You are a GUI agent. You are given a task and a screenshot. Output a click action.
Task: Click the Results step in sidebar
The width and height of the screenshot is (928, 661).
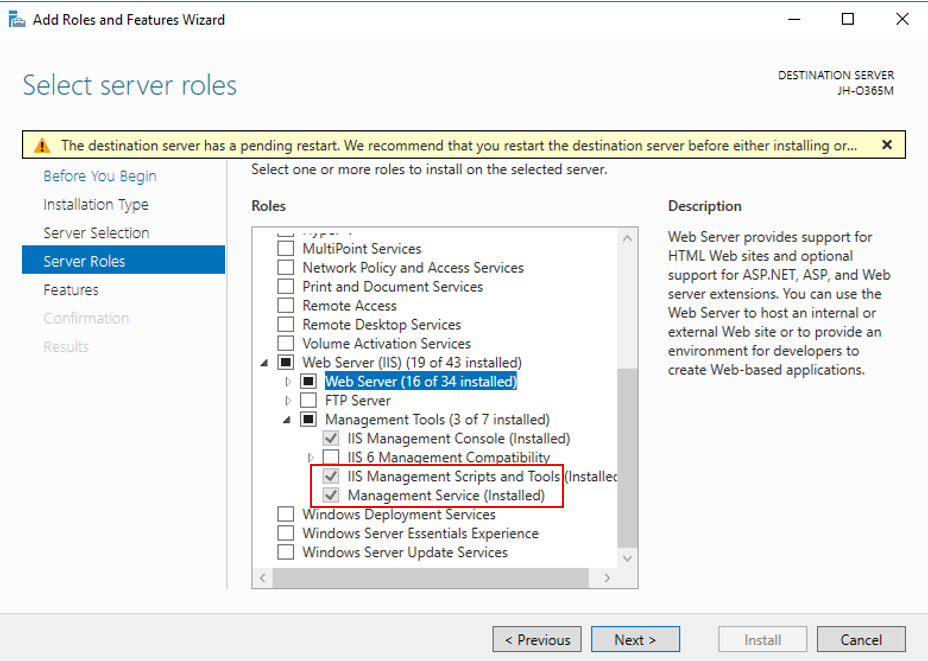[x=66, y=346]
